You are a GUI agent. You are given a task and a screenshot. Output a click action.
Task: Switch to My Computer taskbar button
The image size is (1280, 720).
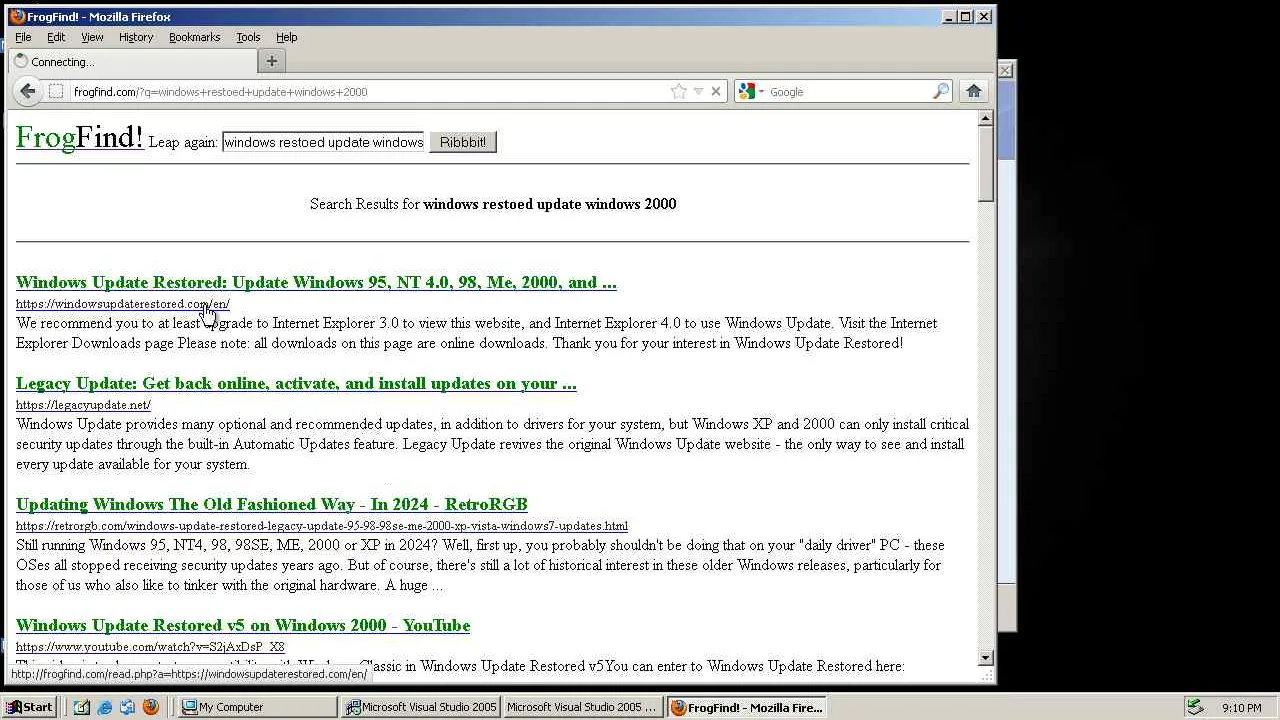point(258,707)
